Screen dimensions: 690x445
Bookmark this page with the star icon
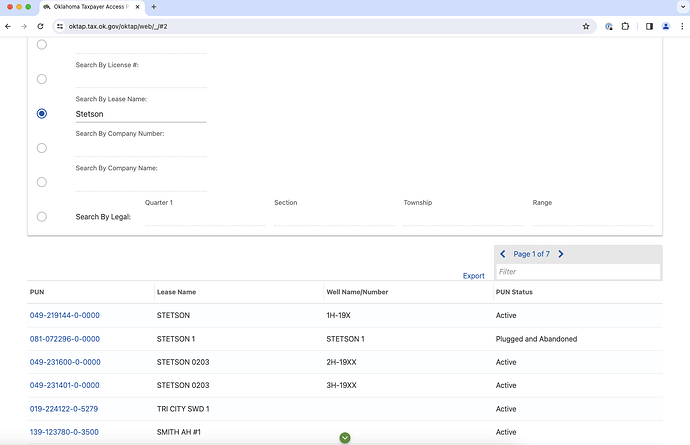586,26
